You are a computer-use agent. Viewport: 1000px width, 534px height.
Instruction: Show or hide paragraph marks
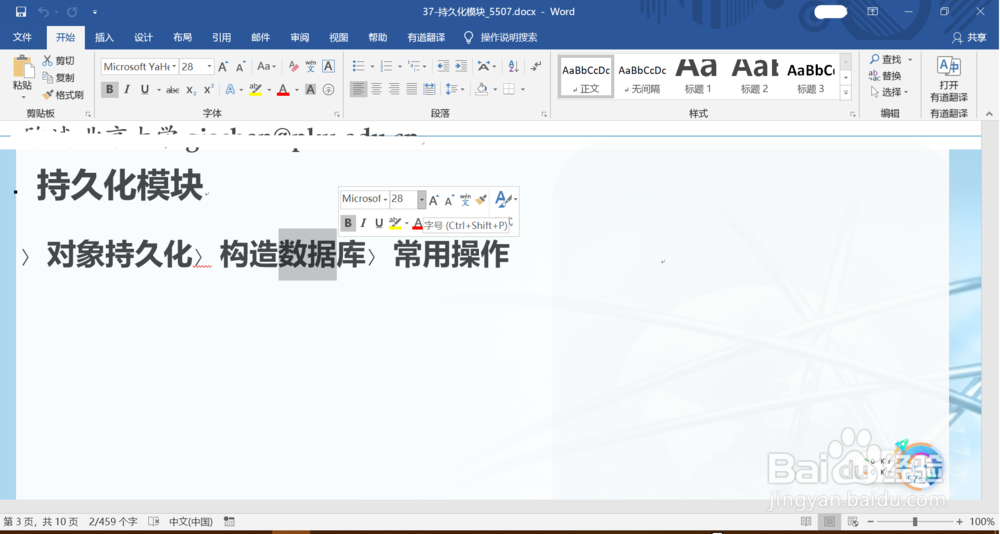536,66
